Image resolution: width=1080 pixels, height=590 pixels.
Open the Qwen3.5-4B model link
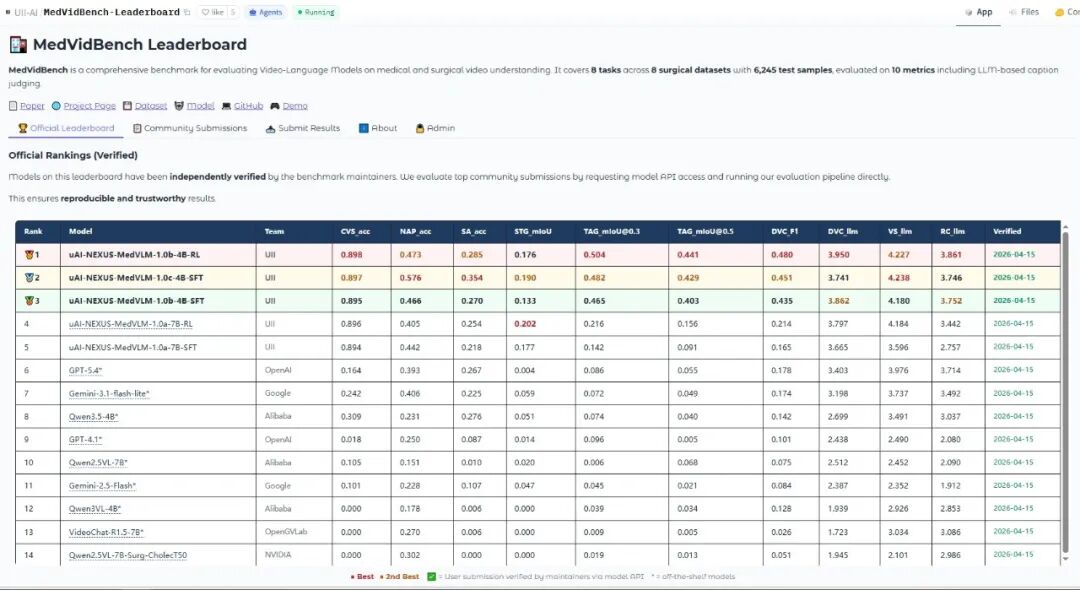94,417
